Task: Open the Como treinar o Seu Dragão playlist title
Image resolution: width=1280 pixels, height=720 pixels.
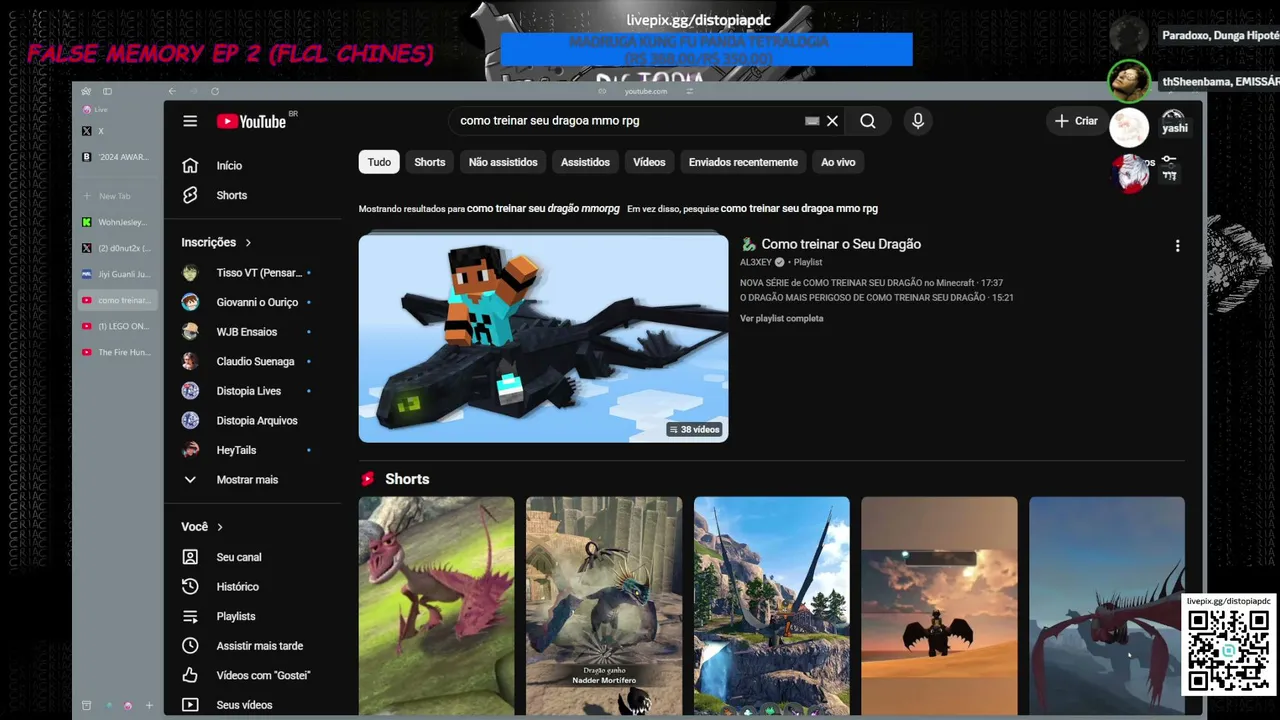Action: pos(841,244)
